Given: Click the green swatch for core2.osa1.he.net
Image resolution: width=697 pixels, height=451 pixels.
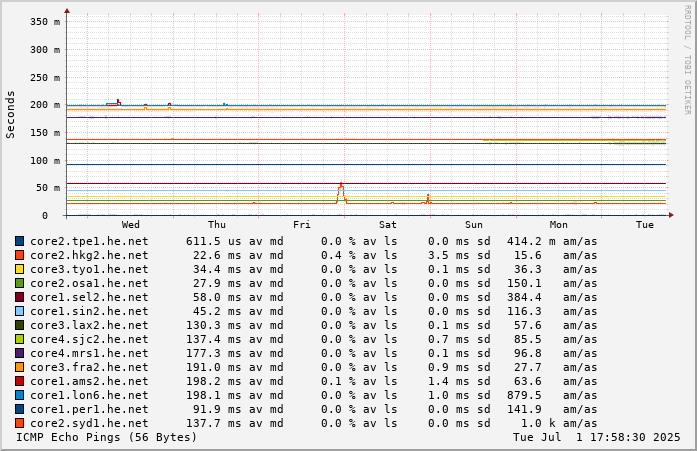Looking at the screenshot, I should coord(20,283).
